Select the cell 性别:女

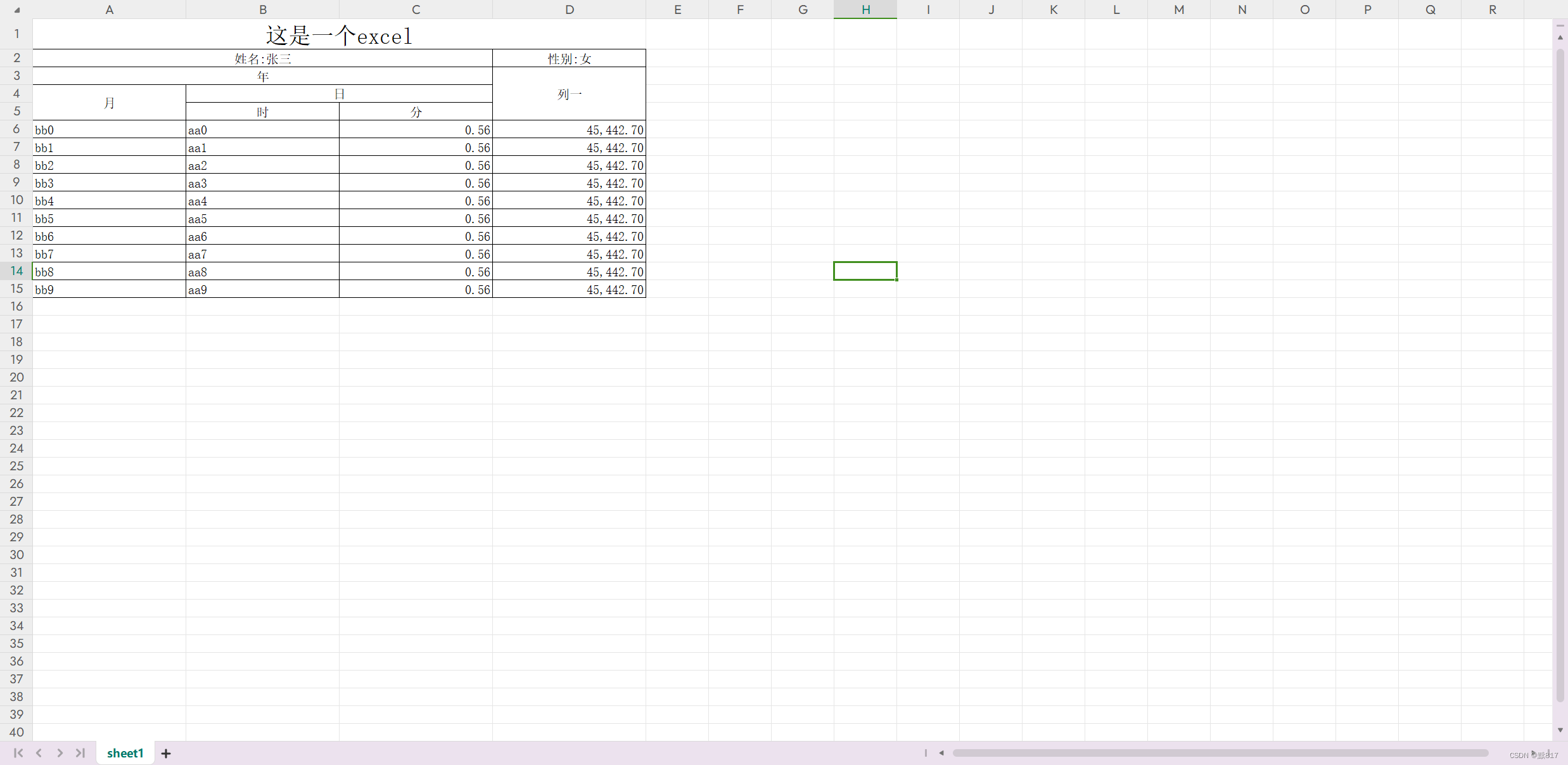click(569, 58)
